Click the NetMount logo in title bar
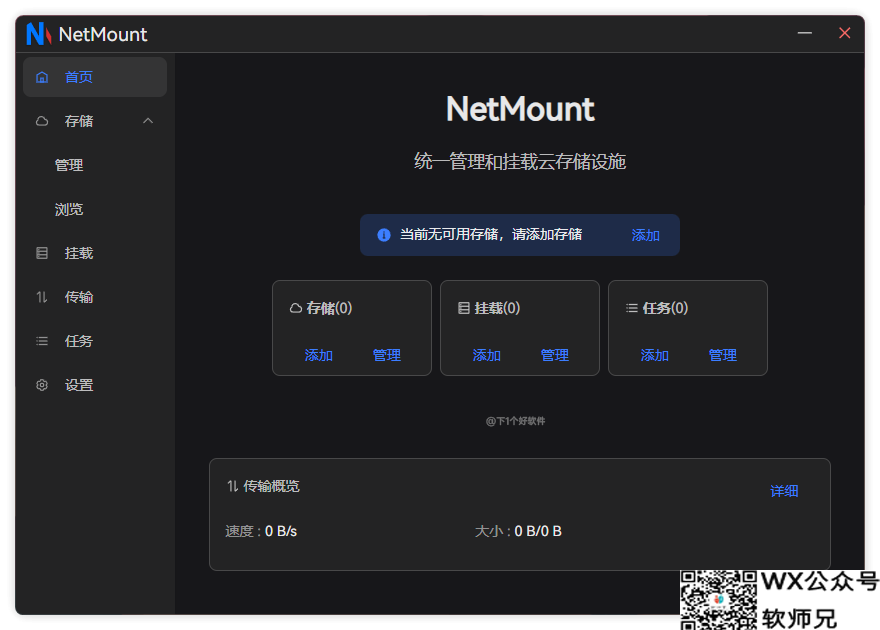This screenshot has height=630, width=880. coord(38,34)
